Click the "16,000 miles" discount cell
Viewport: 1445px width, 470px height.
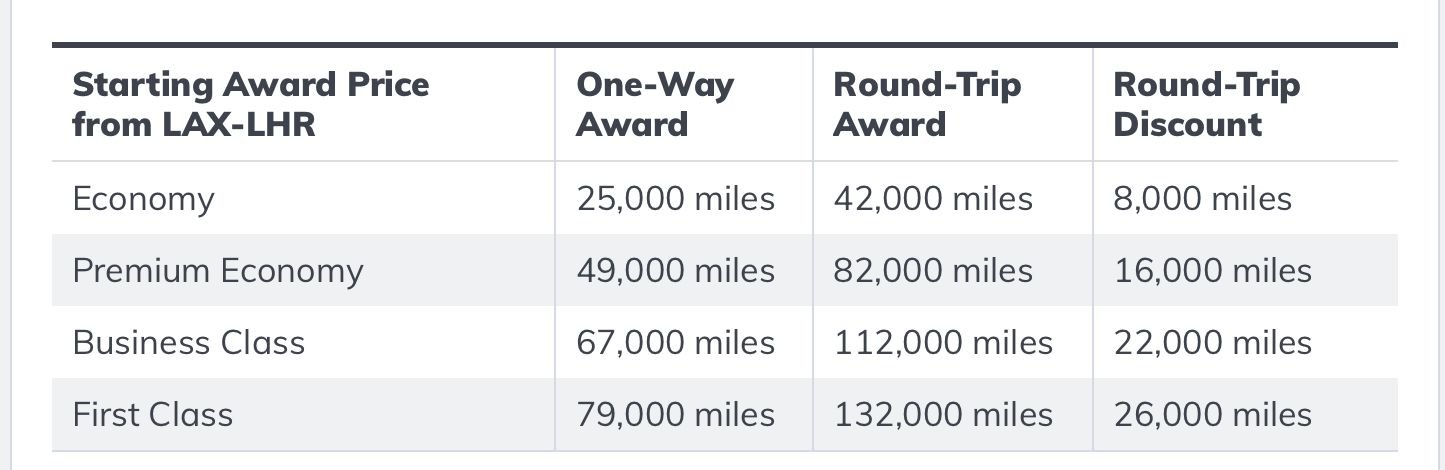[x=1212, y=271]
